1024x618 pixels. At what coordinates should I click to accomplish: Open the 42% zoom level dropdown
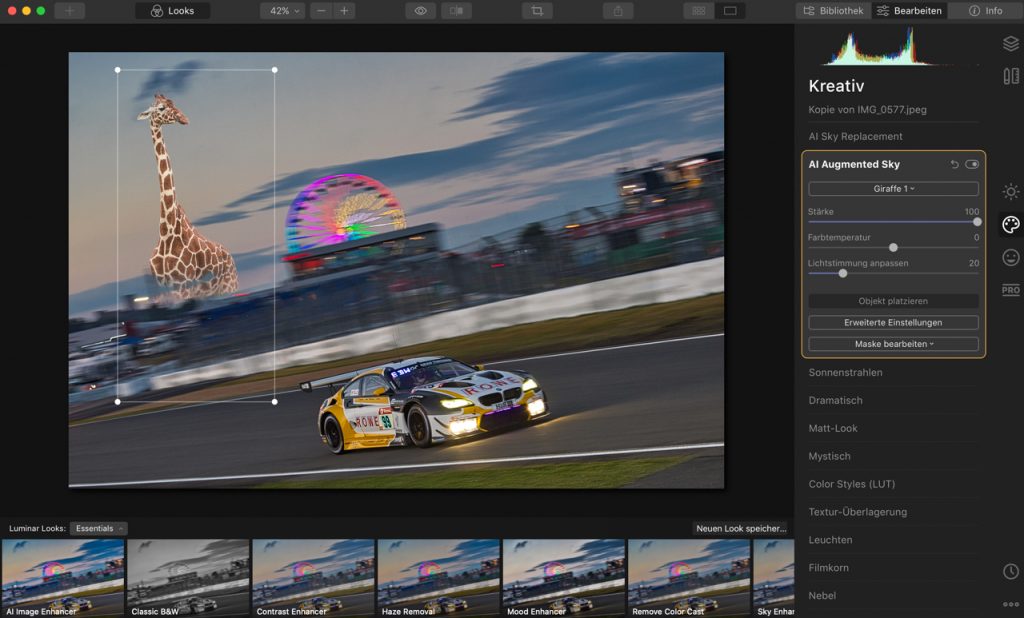[282, 11]
